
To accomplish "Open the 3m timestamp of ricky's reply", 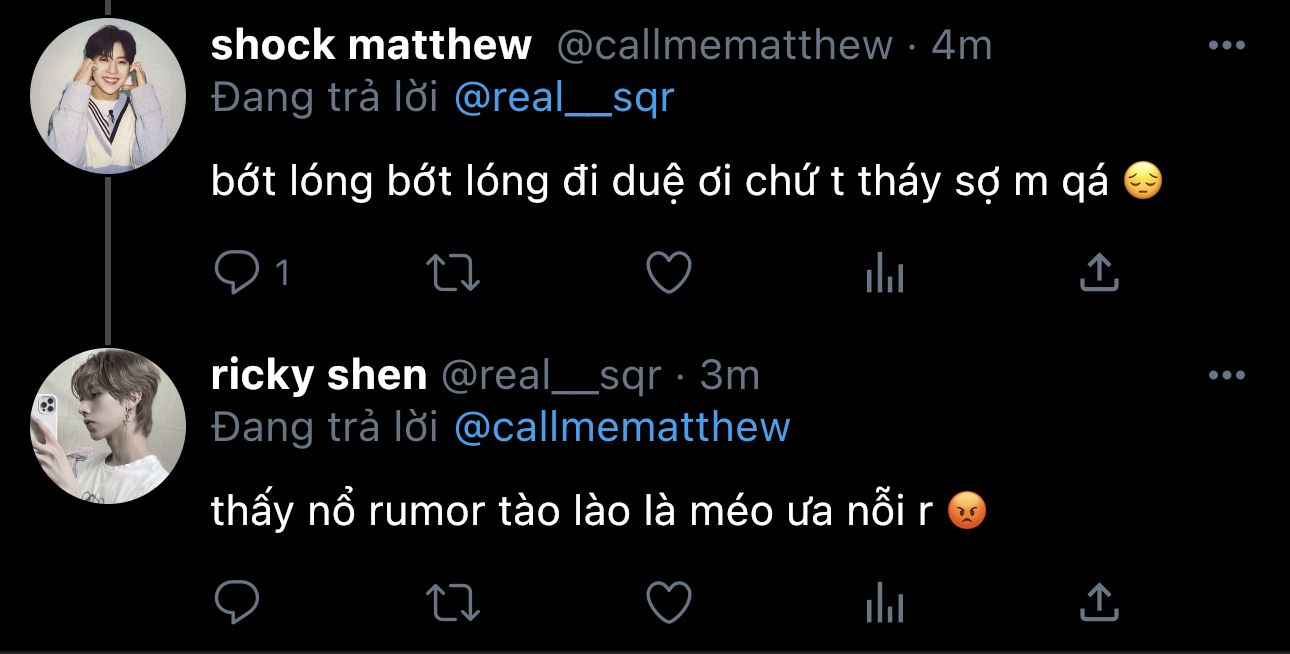I will (x=730, y=376).
